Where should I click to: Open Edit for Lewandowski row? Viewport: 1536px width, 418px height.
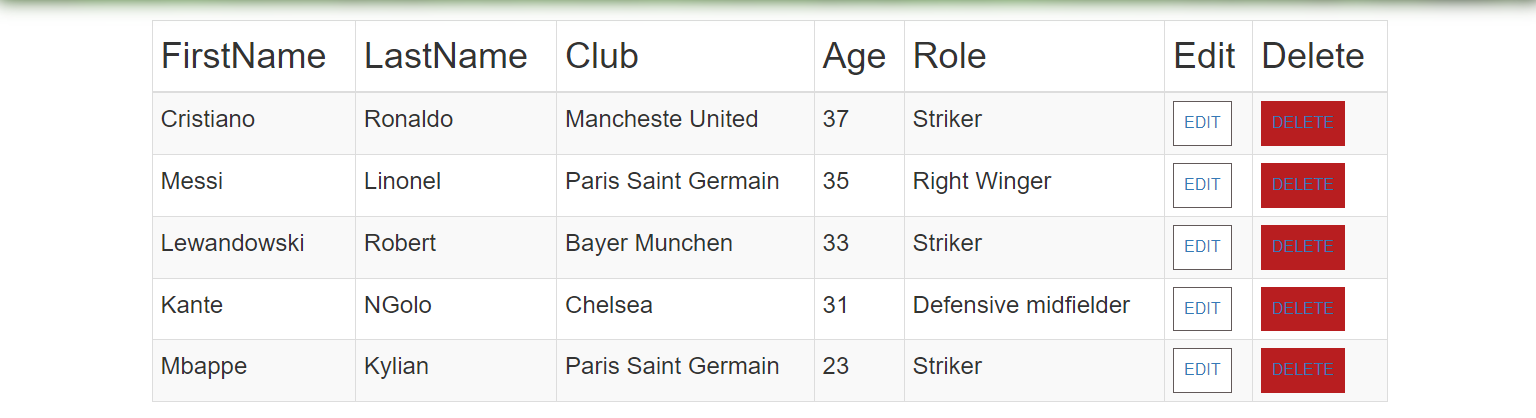point(1202,247)
